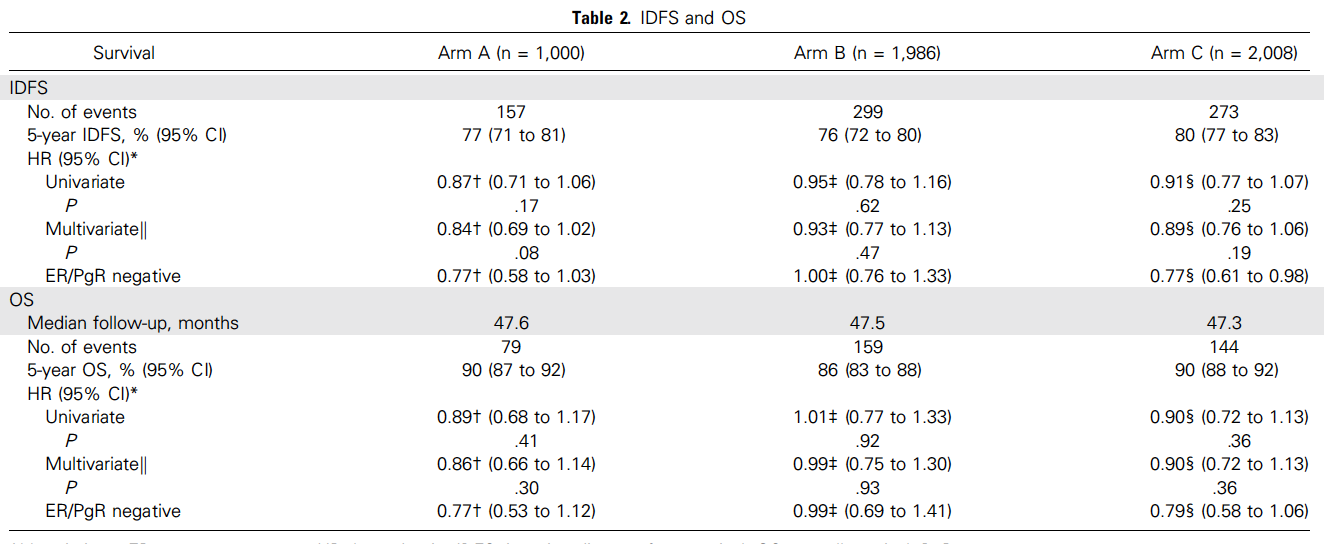This screenshot has width=1324, height=544.
Task: Click the "5-year IDFS, % (95% CI)" row label
Action: [x=127, y=136]
